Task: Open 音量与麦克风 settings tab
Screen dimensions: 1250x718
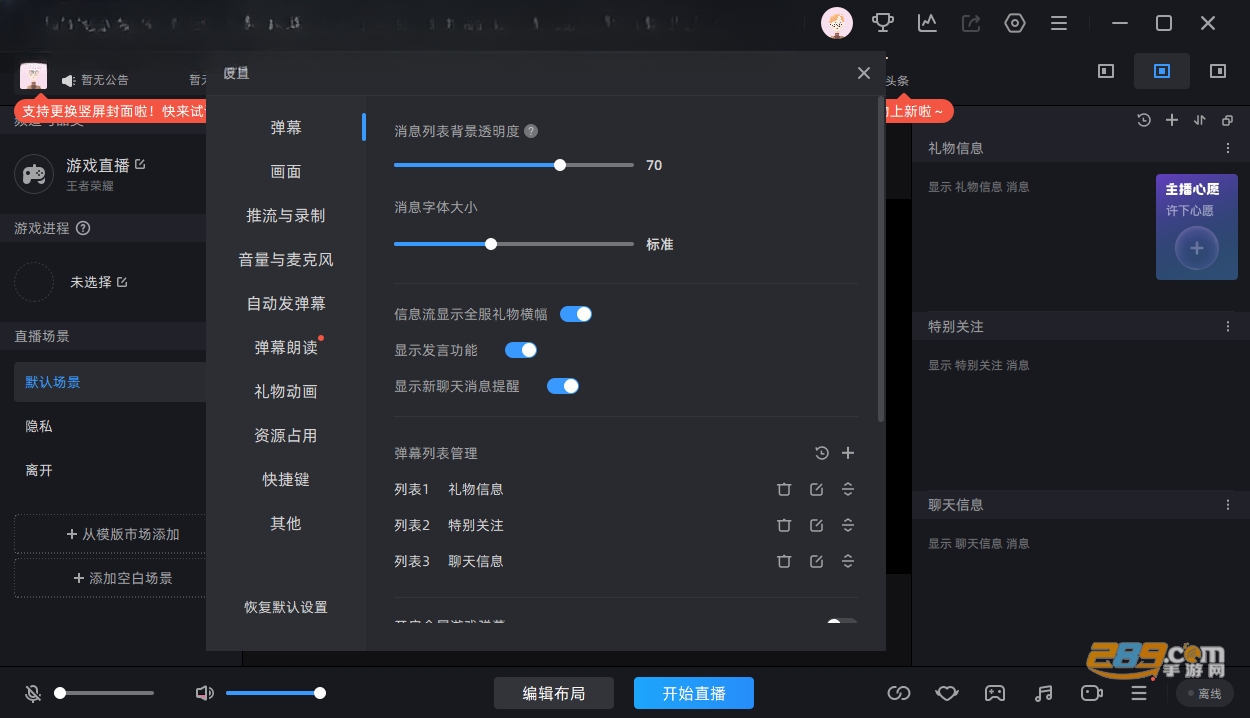Action: (286, 260)
